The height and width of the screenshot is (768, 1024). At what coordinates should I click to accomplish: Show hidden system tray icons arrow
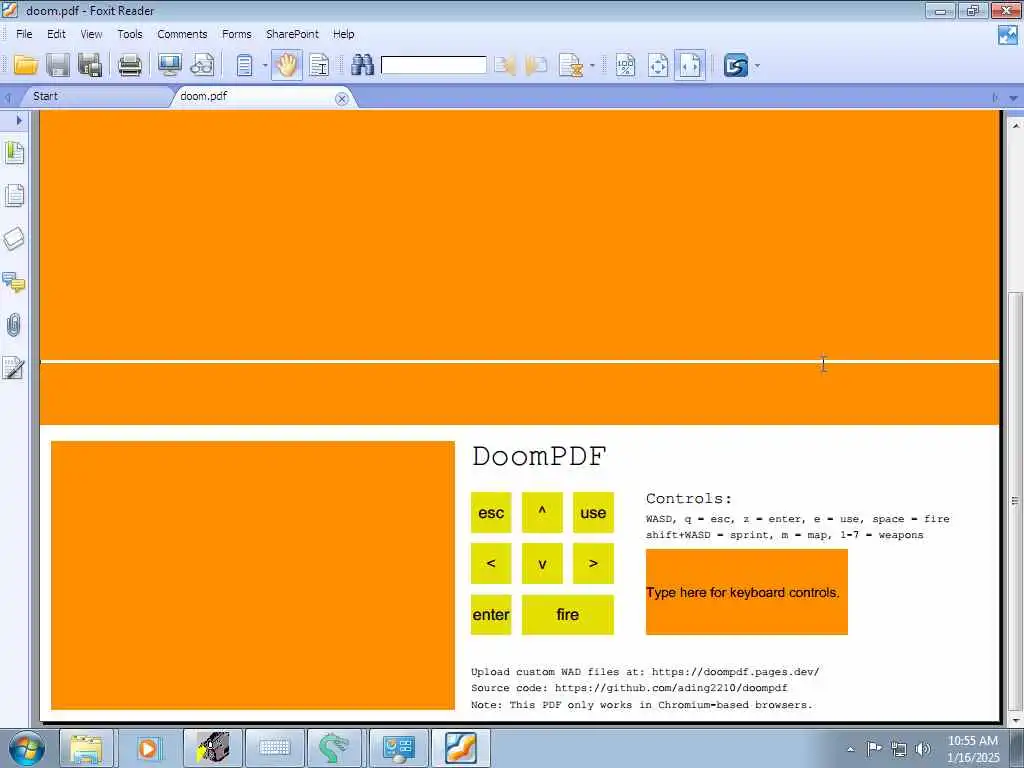(850, 749)
